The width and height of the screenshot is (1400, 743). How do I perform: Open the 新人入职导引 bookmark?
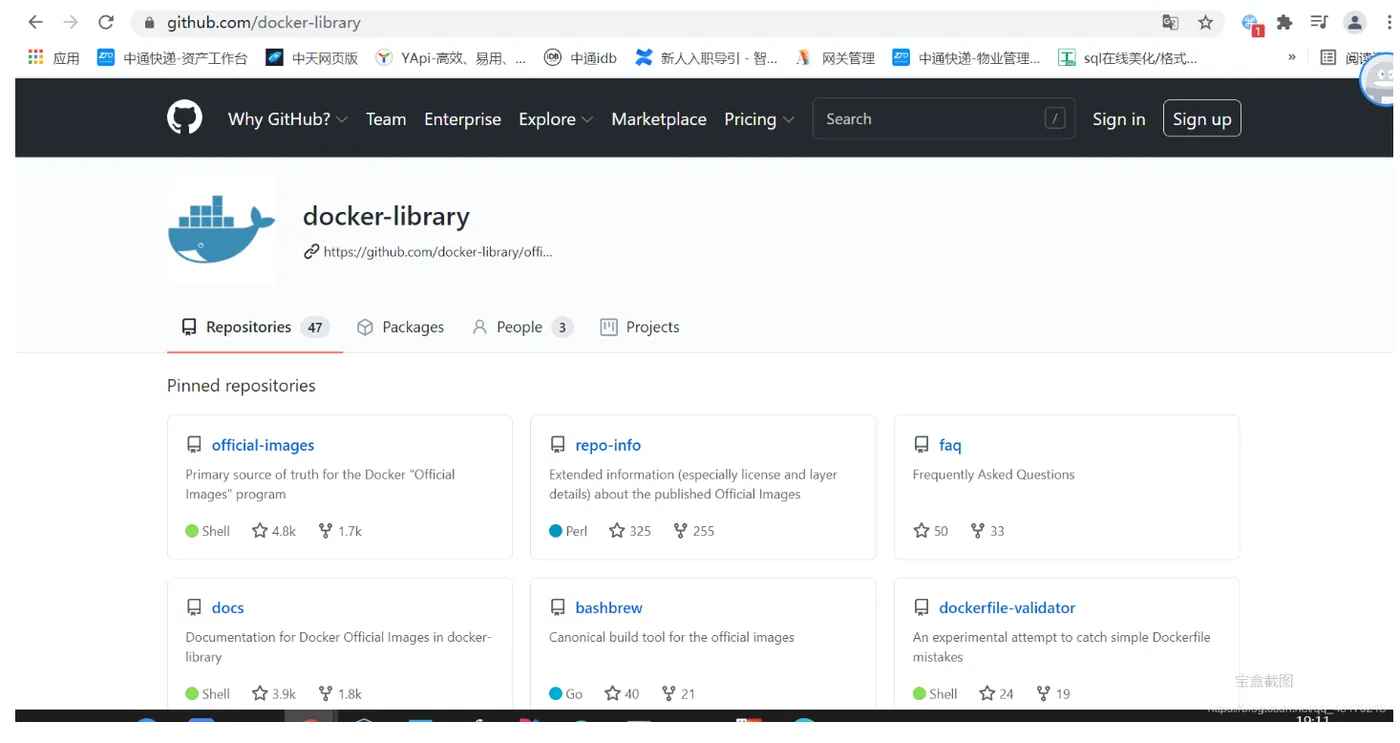click(706, 58)
